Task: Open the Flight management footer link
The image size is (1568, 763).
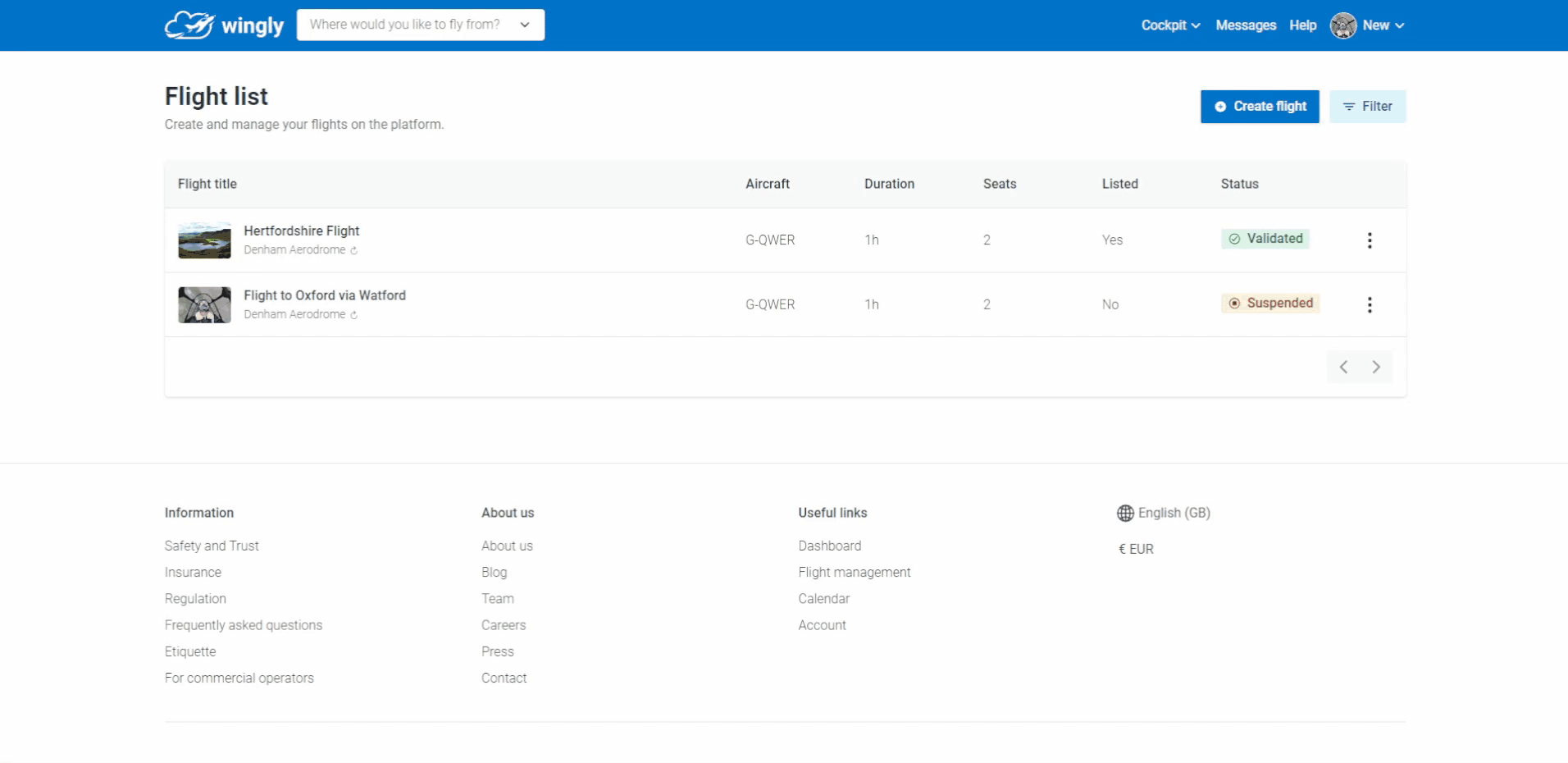Action: [x=854, y=573]
